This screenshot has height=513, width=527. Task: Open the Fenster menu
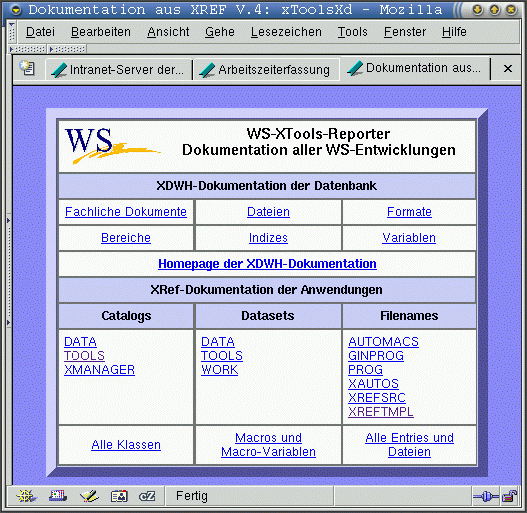405,32
